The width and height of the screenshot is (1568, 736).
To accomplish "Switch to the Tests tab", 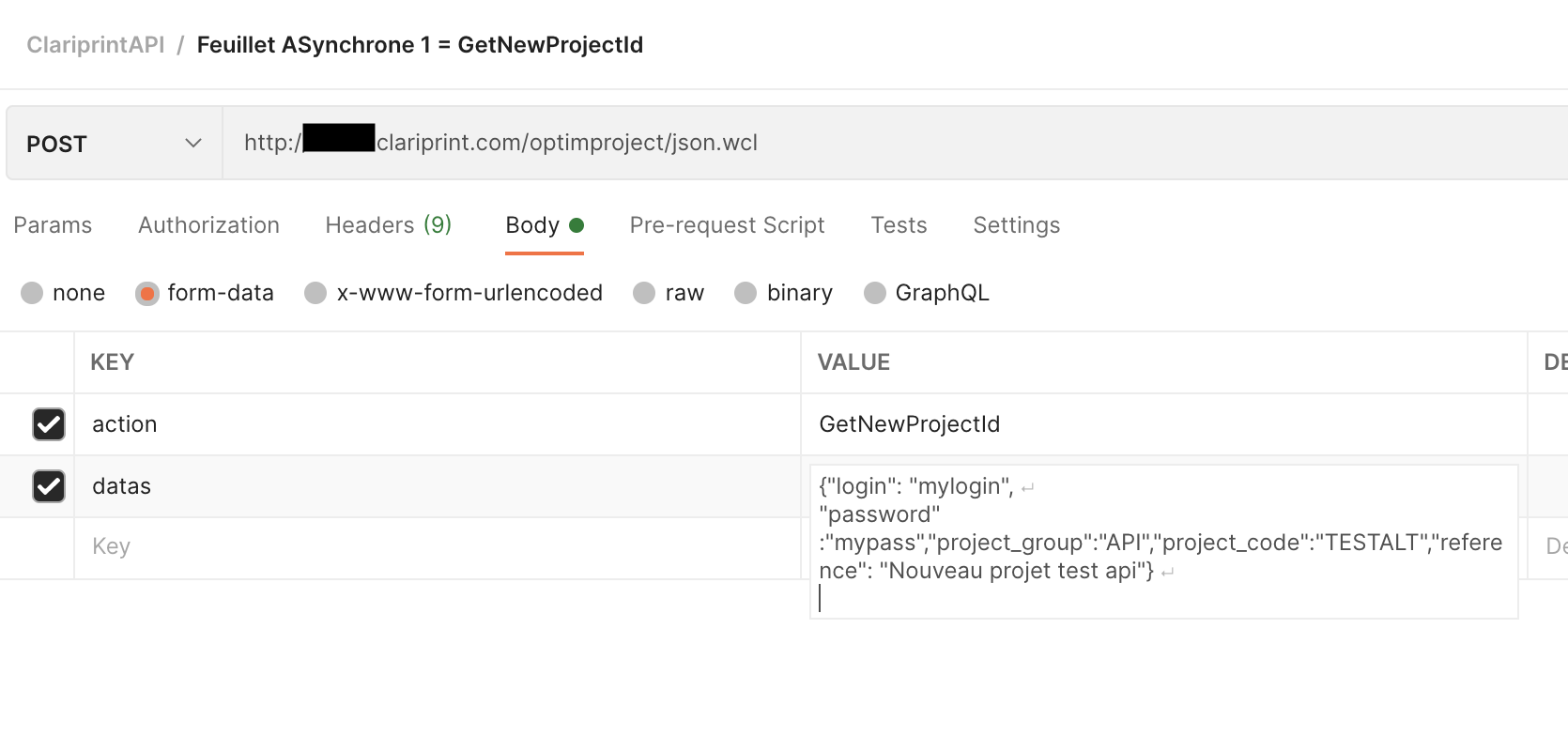I will [899, 225].
